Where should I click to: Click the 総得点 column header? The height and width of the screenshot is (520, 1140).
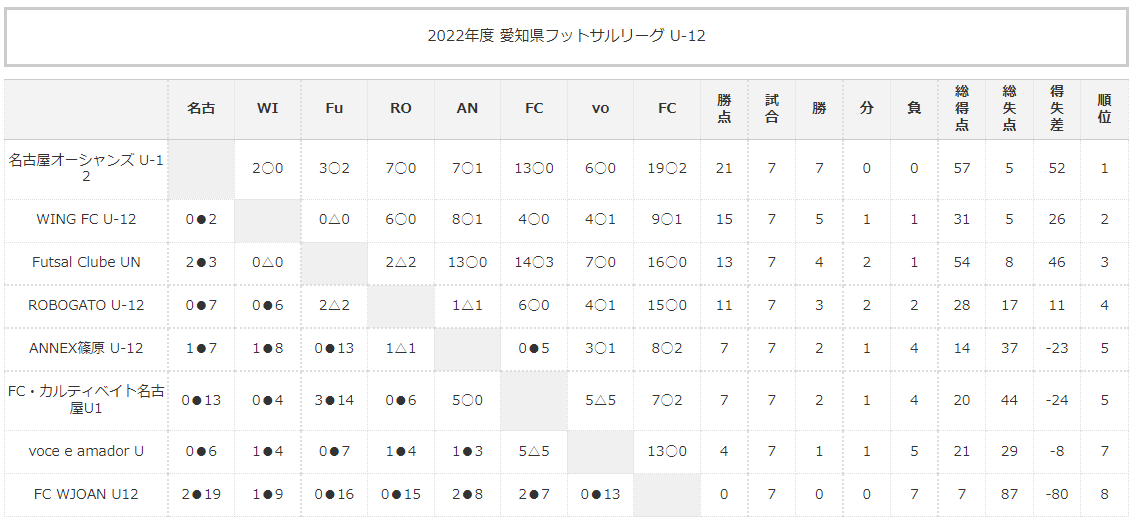[962, 108]
